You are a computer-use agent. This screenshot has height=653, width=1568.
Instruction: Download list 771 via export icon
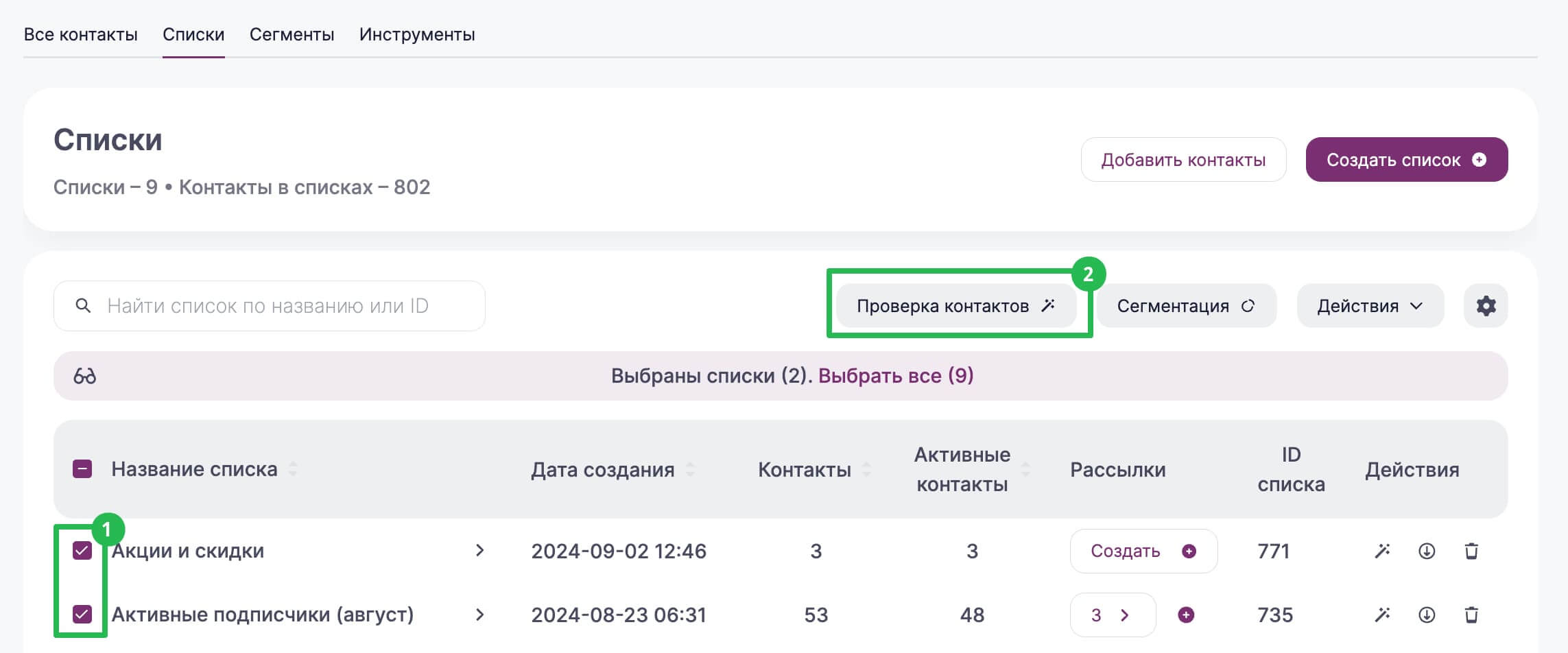[1427, 551]
